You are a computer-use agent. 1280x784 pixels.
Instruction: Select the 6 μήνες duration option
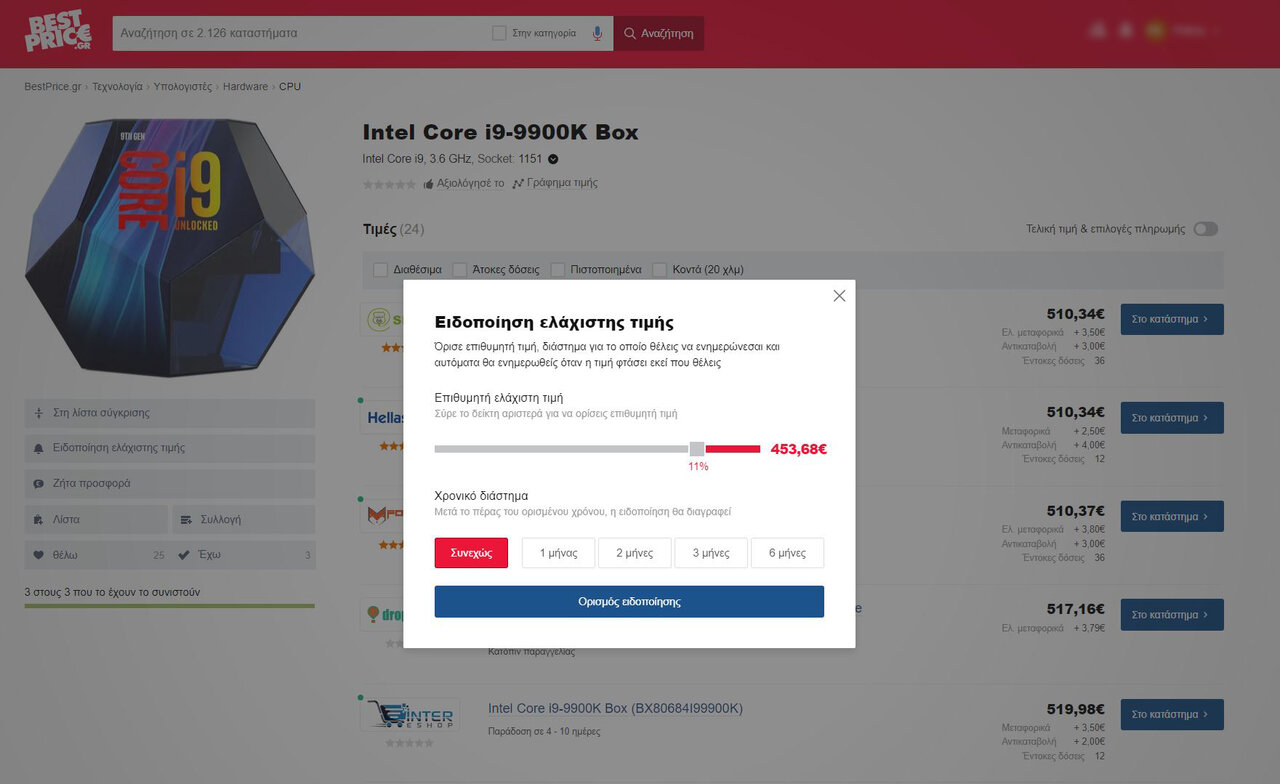(787, 553)
